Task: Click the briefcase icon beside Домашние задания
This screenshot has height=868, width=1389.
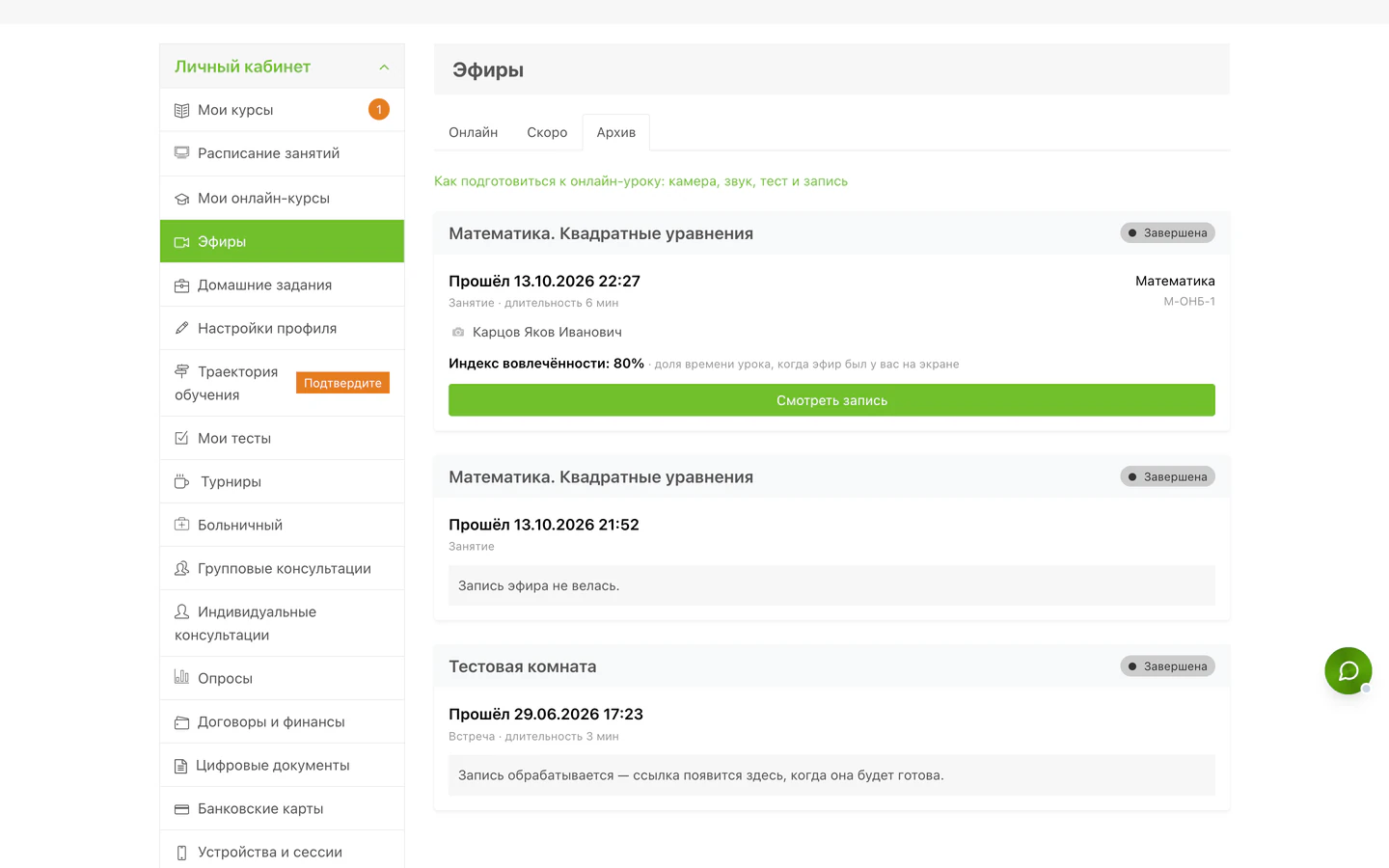Action: pos(181,285)
